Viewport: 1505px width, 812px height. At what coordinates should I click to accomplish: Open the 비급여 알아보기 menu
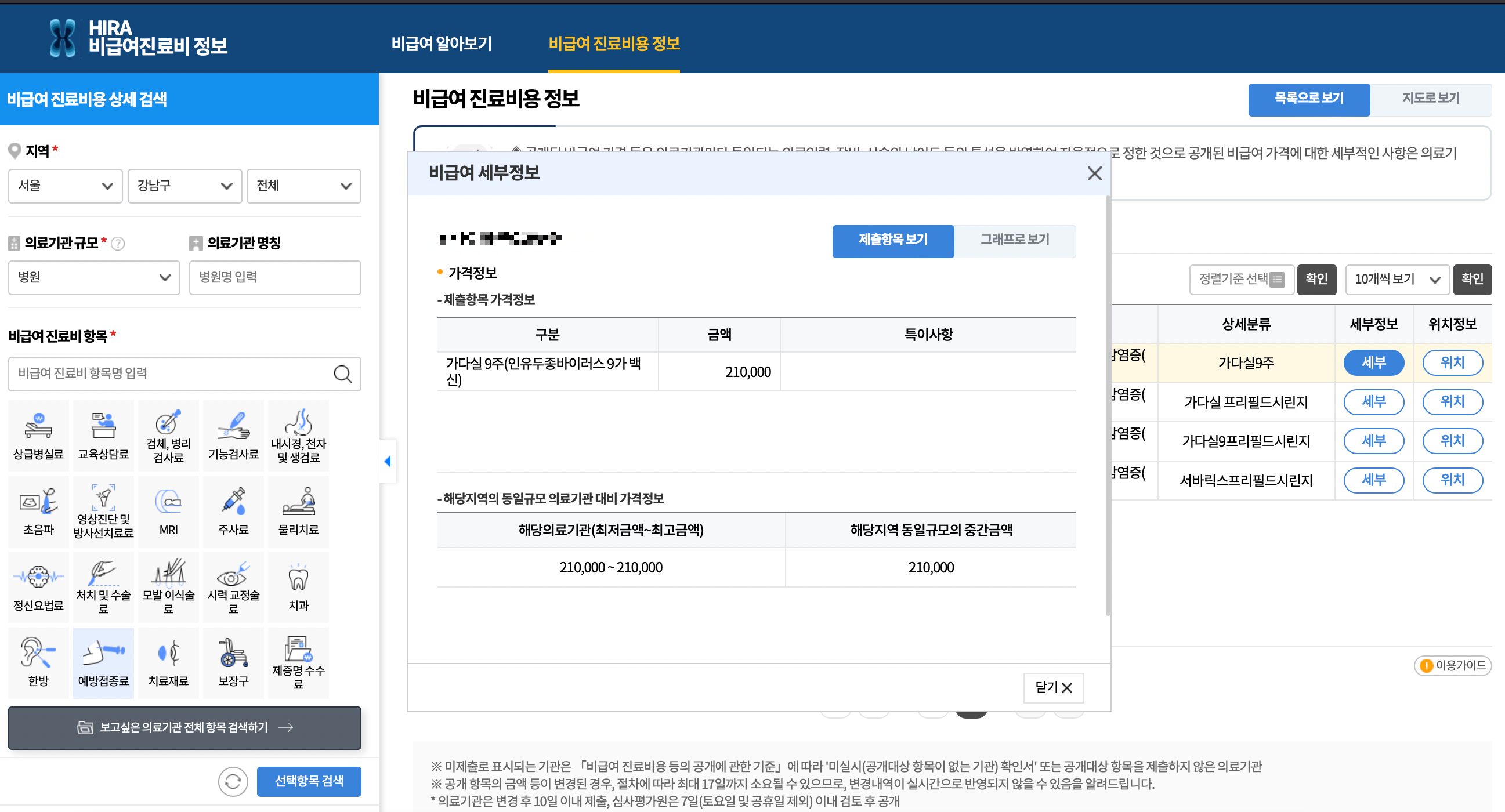441,43
